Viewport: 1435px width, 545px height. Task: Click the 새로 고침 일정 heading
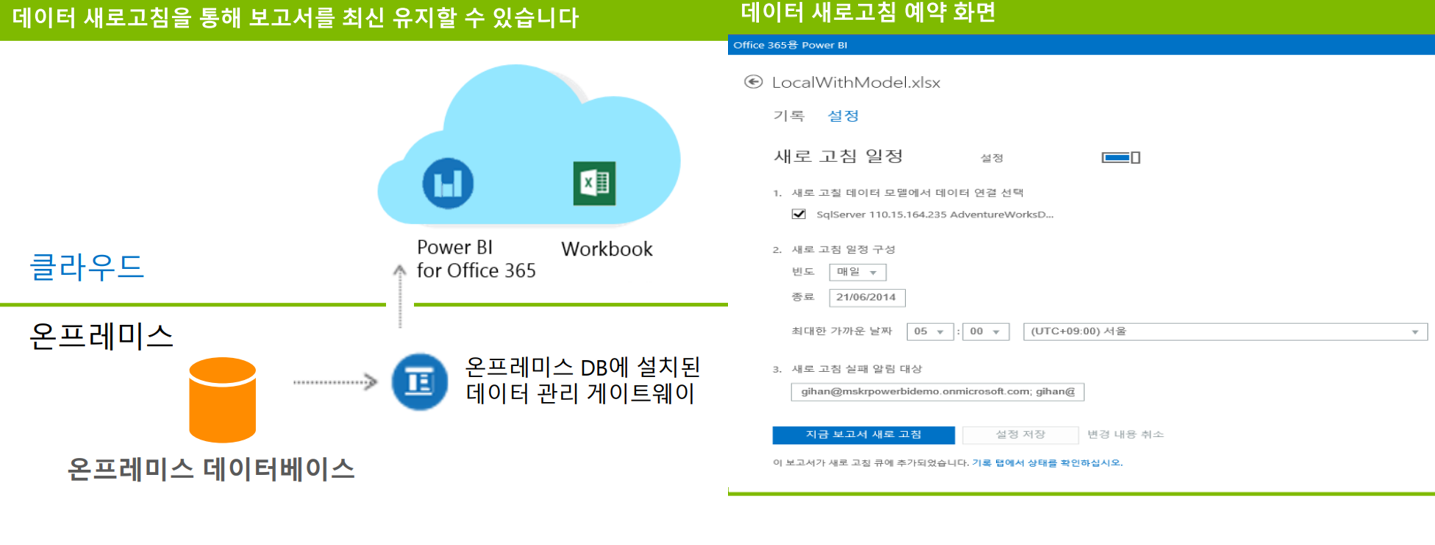point(838,156)
